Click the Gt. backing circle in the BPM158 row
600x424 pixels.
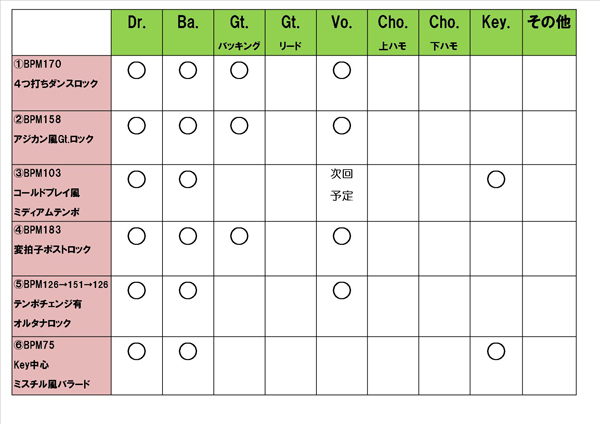point(238,126)
